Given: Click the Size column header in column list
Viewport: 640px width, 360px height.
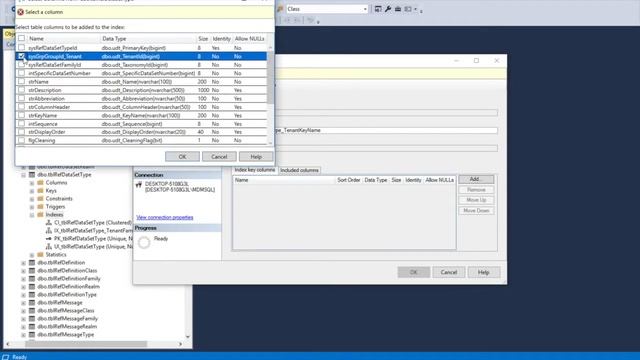Looking at the screenshot, I should pyautogui.click(x=203, y=38).
